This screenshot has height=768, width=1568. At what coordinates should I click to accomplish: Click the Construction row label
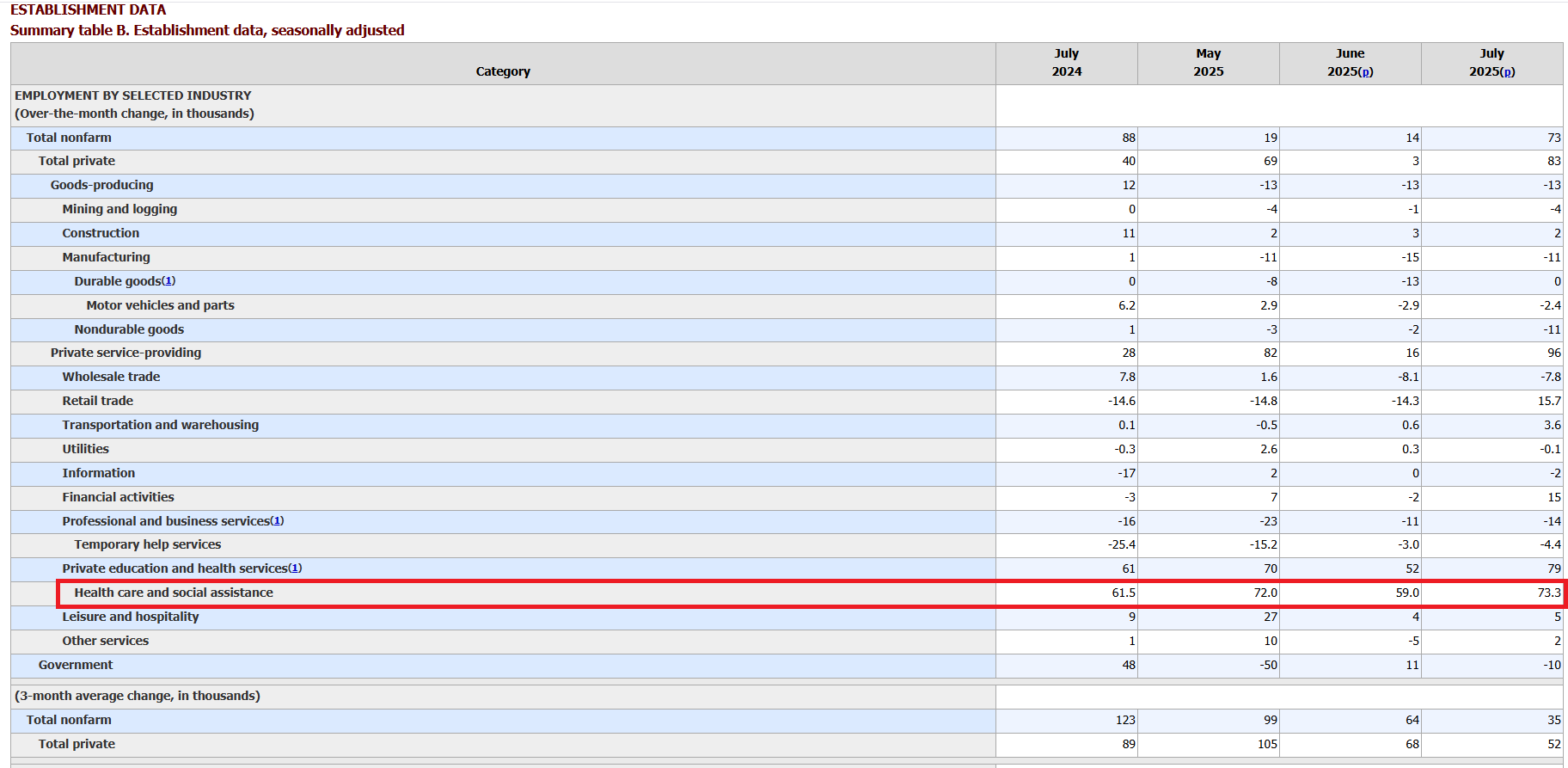click(x=101, y=233)
